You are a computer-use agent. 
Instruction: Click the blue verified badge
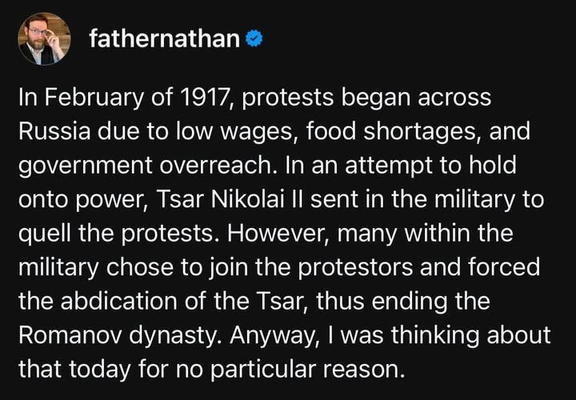pos(254,39)
